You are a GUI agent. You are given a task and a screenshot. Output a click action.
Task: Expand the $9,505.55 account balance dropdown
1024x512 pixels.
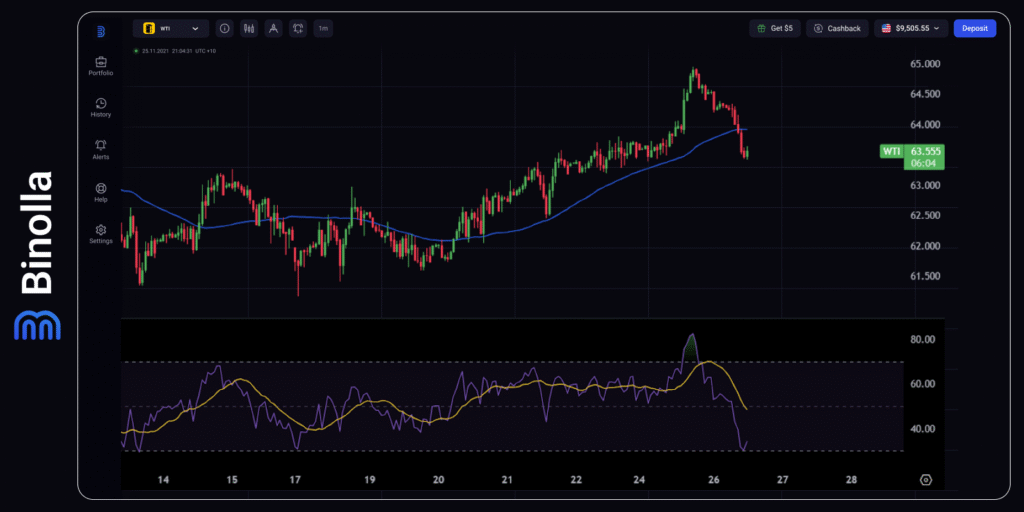(x=910, y=29)
